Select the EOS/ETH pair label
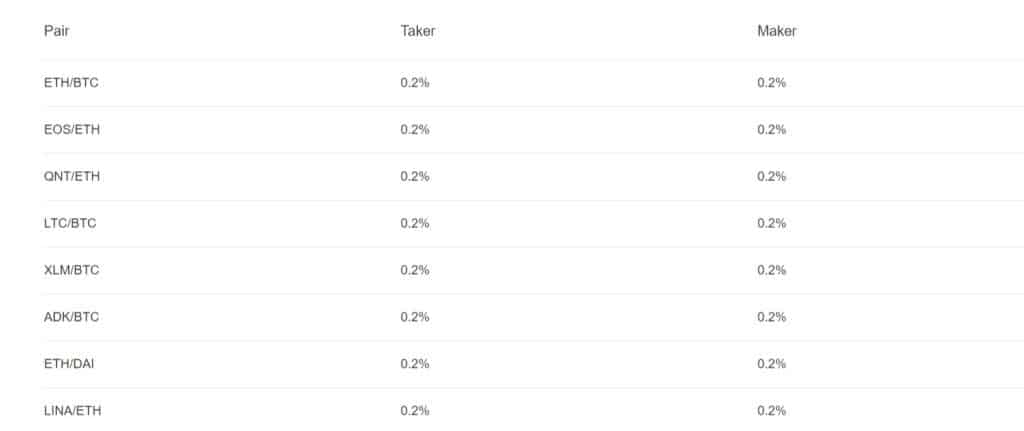This screenshot has width=1024, height=431. click(72, 130)
